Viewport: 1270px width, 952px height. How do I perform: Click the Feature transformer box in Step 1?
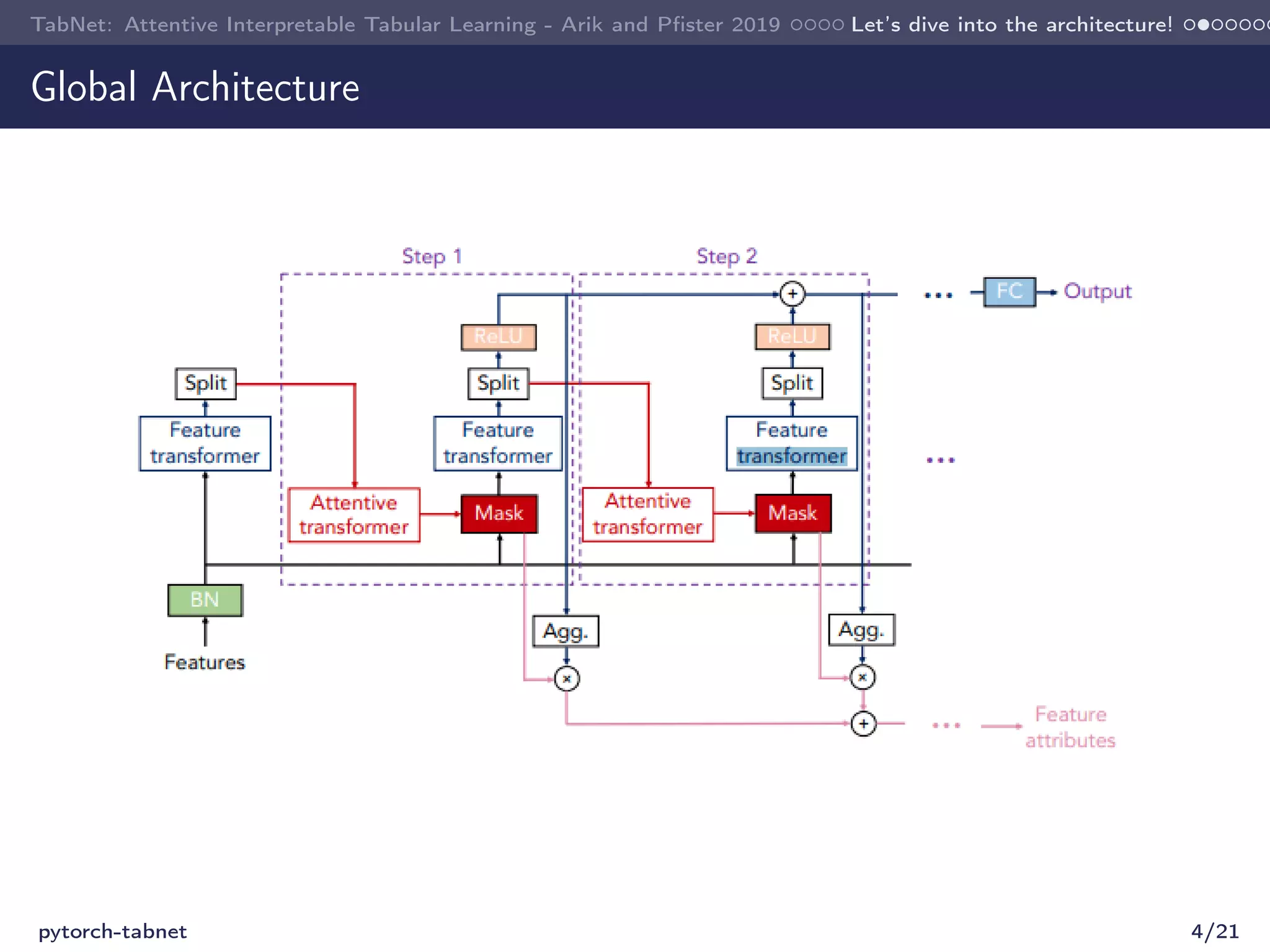tap(498, 443)
